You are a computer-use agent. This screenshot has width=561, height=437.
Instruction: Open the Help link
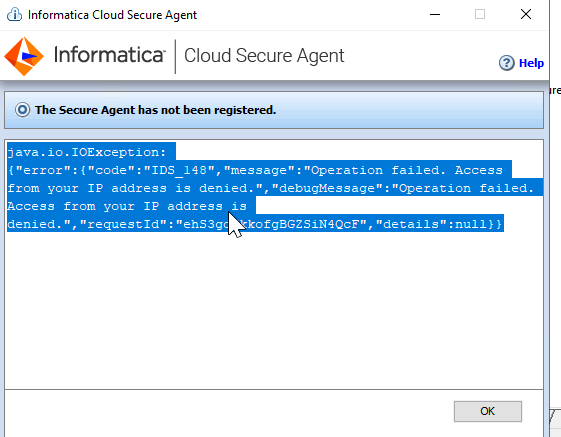[531, 63]
